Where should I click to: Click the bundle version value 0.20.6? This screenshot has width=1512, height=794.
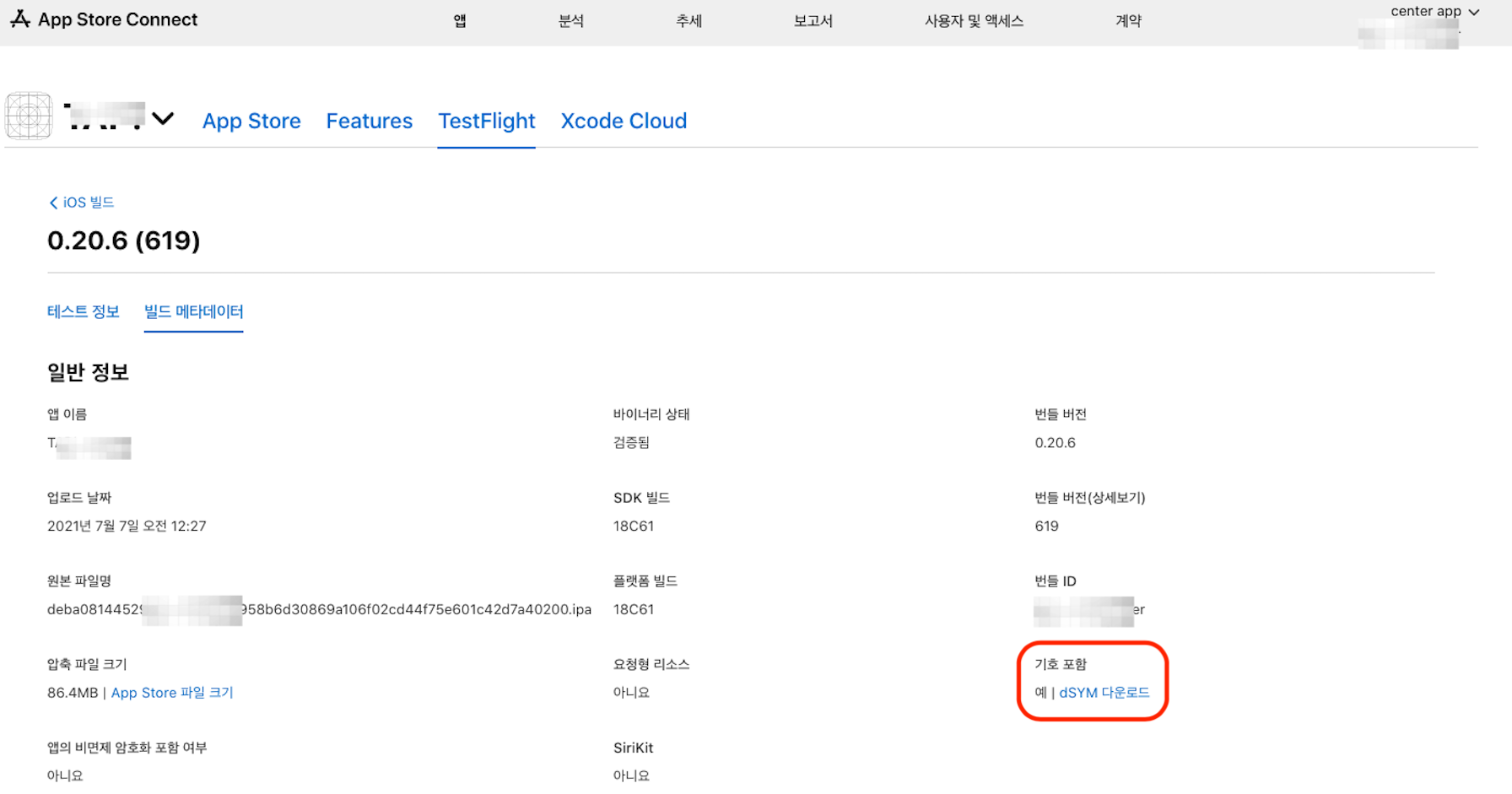coord(1056,442)
